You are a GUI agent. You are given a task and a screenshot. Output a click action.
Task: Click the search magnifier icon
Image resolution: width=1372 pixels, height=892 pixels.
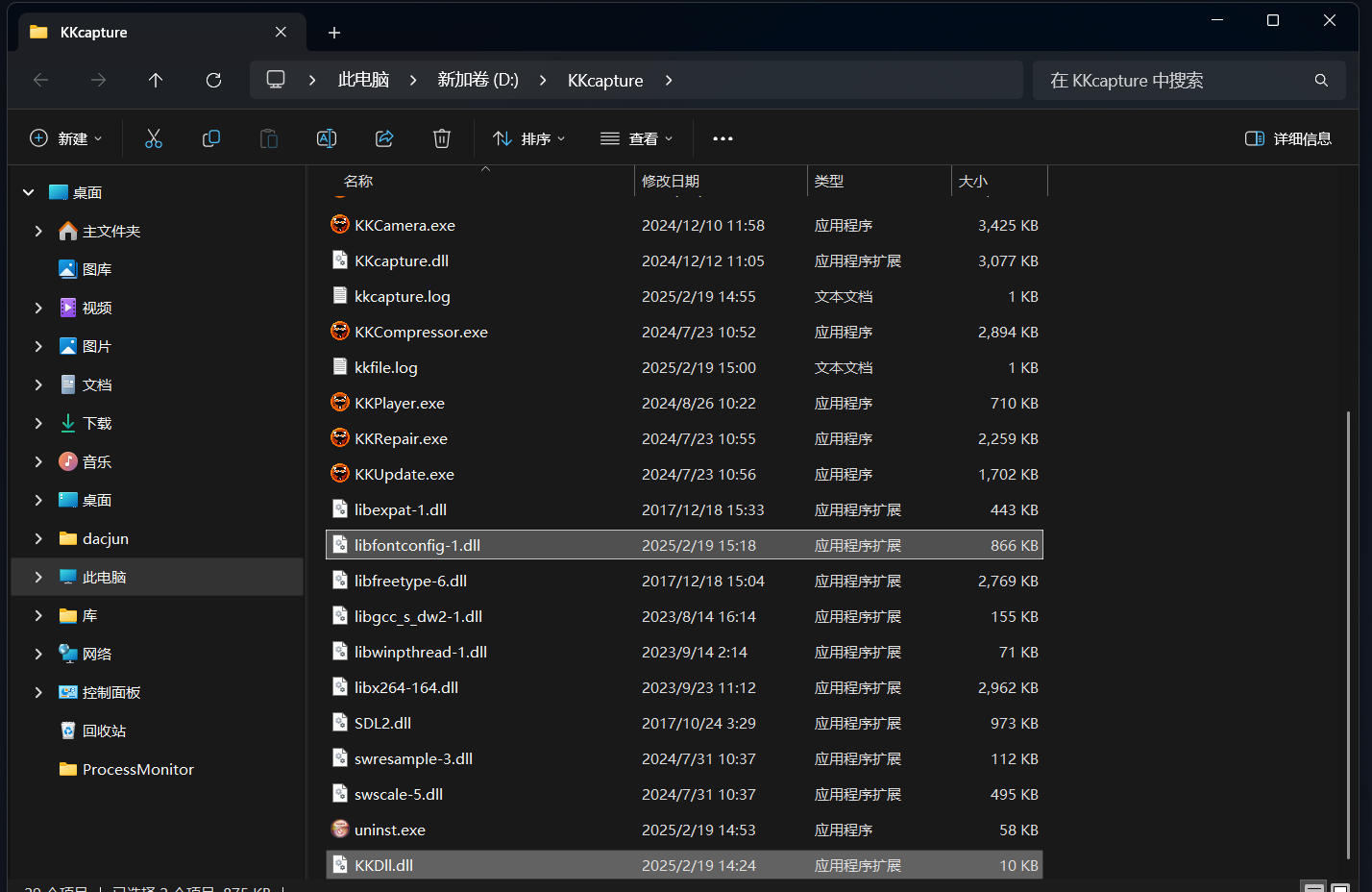[x=1321, y=80]
